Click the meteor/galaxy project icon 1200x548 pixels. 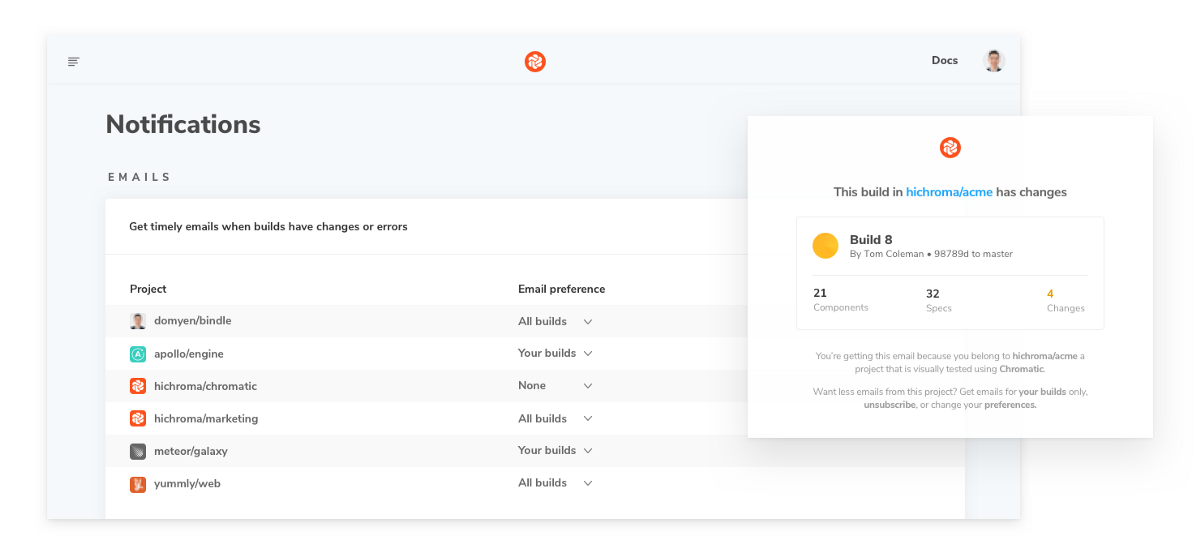138,451
